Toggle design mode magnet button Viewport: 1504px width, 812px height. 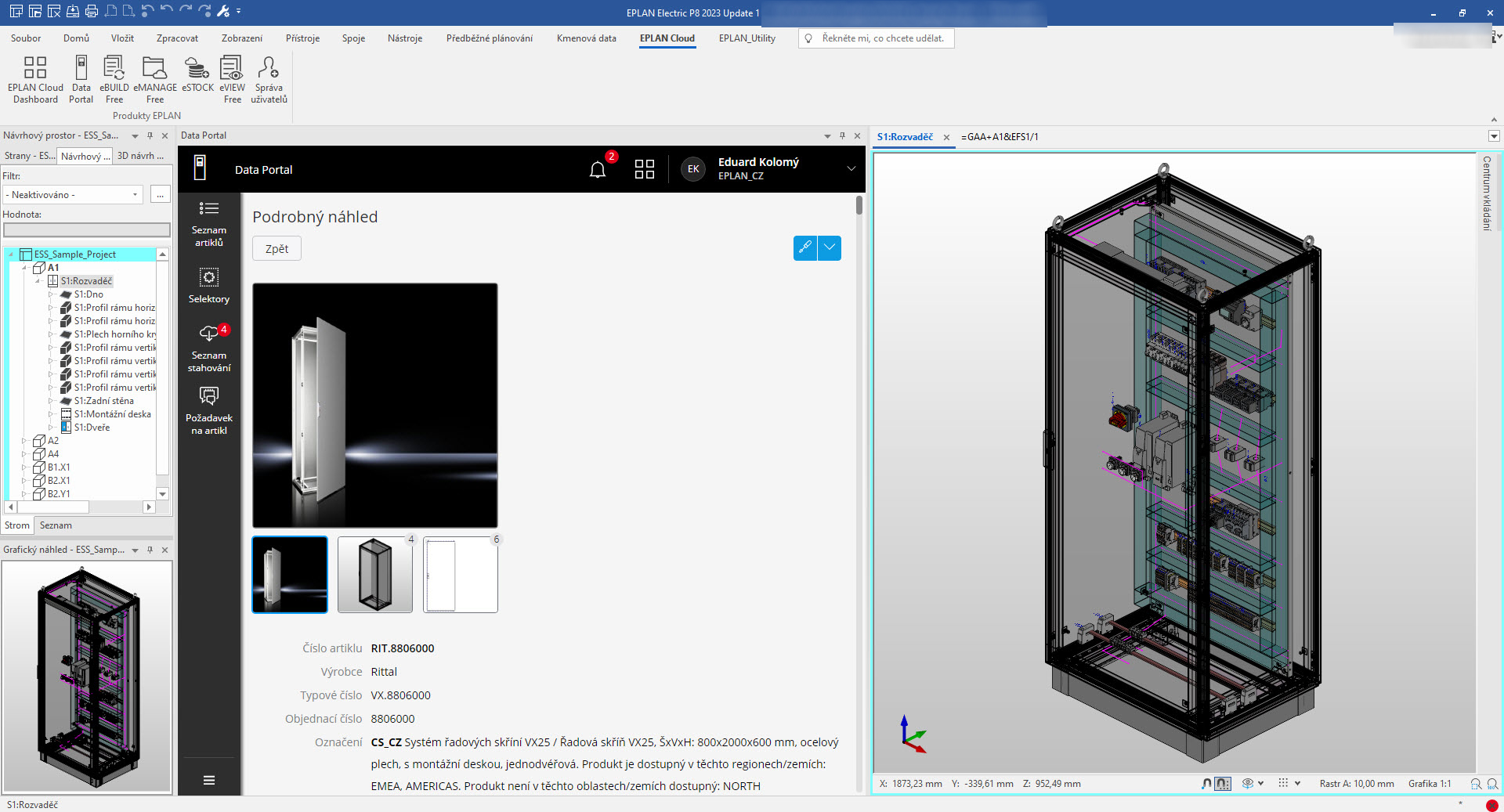[1223, 783]
